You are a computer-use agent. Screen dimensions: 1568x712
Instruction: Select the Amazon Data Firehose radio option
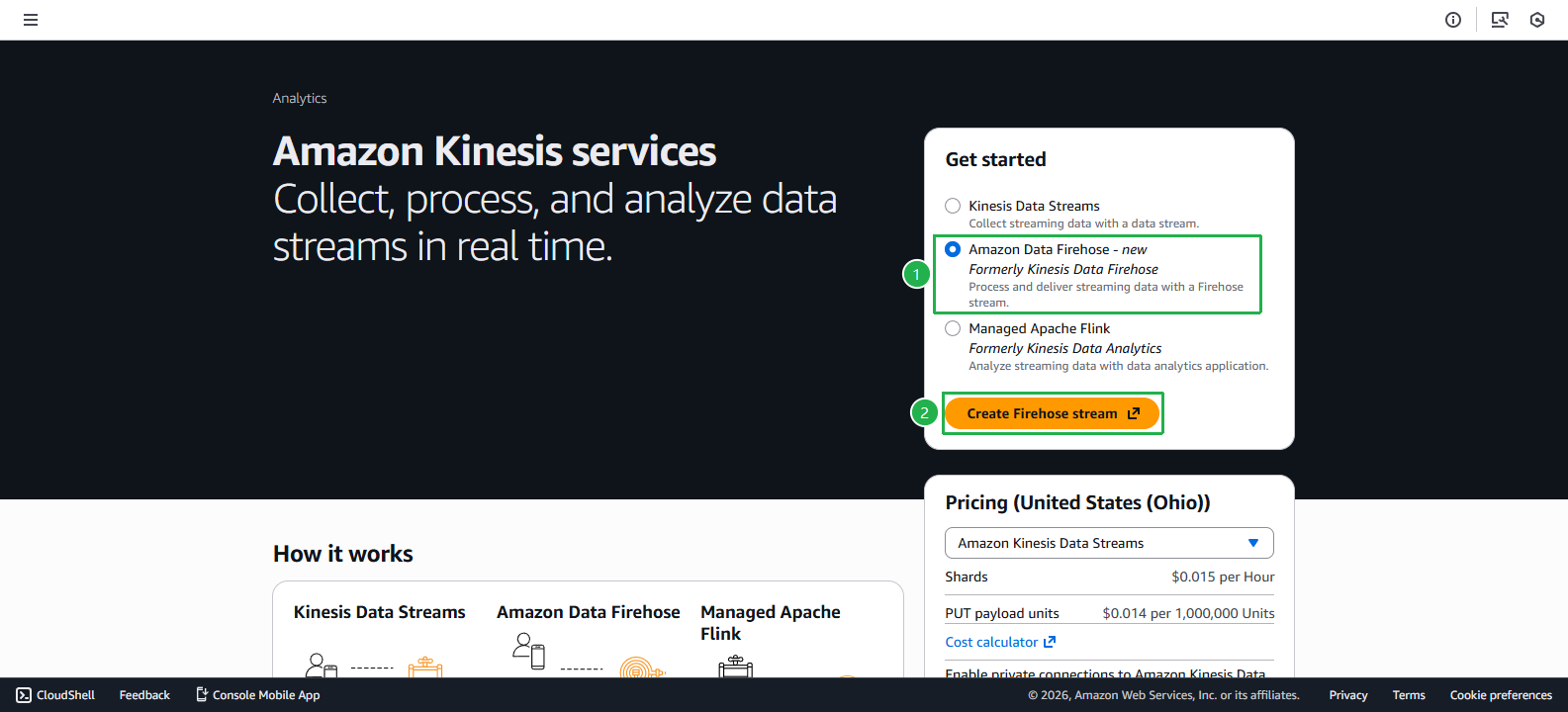click(x=953, y=249)
